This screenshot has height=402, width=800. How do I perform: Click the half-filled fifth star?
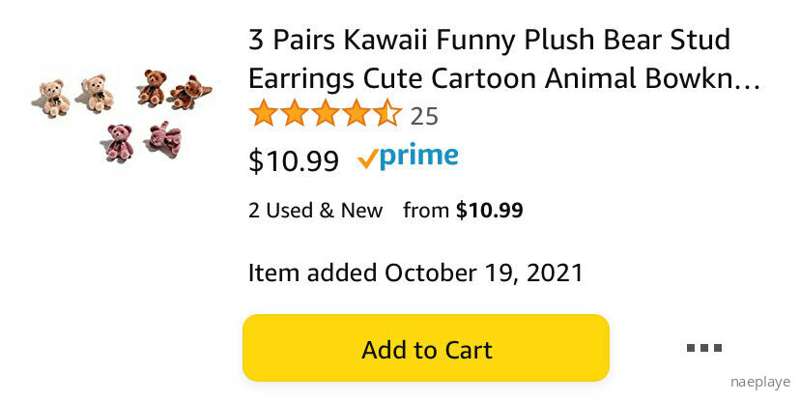click(x=388, y=113)
